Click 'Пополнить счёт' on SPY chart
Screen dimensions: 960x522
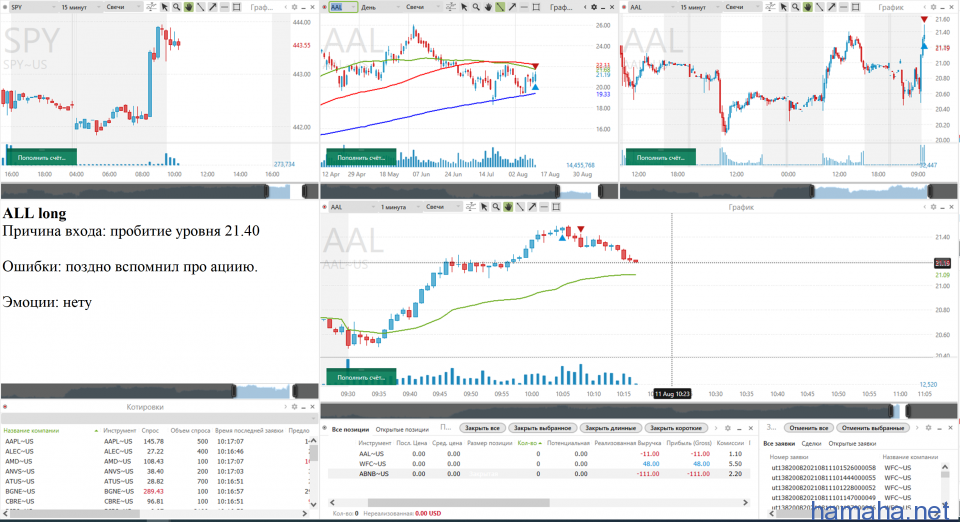[41, 157]
